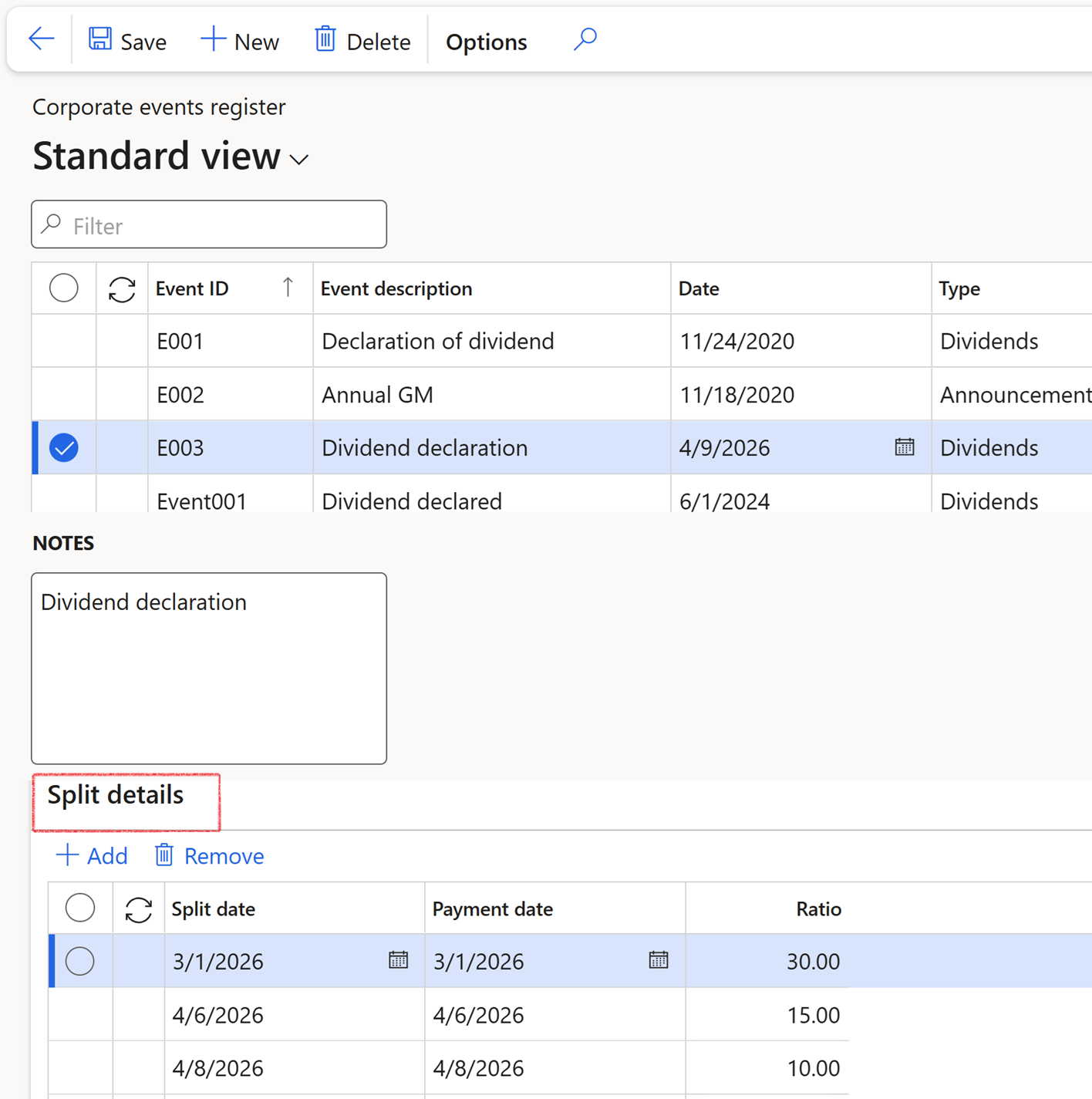Sort by the Event ID column header
Screen dimensions: 1092x1099
(x=193, y=288)
